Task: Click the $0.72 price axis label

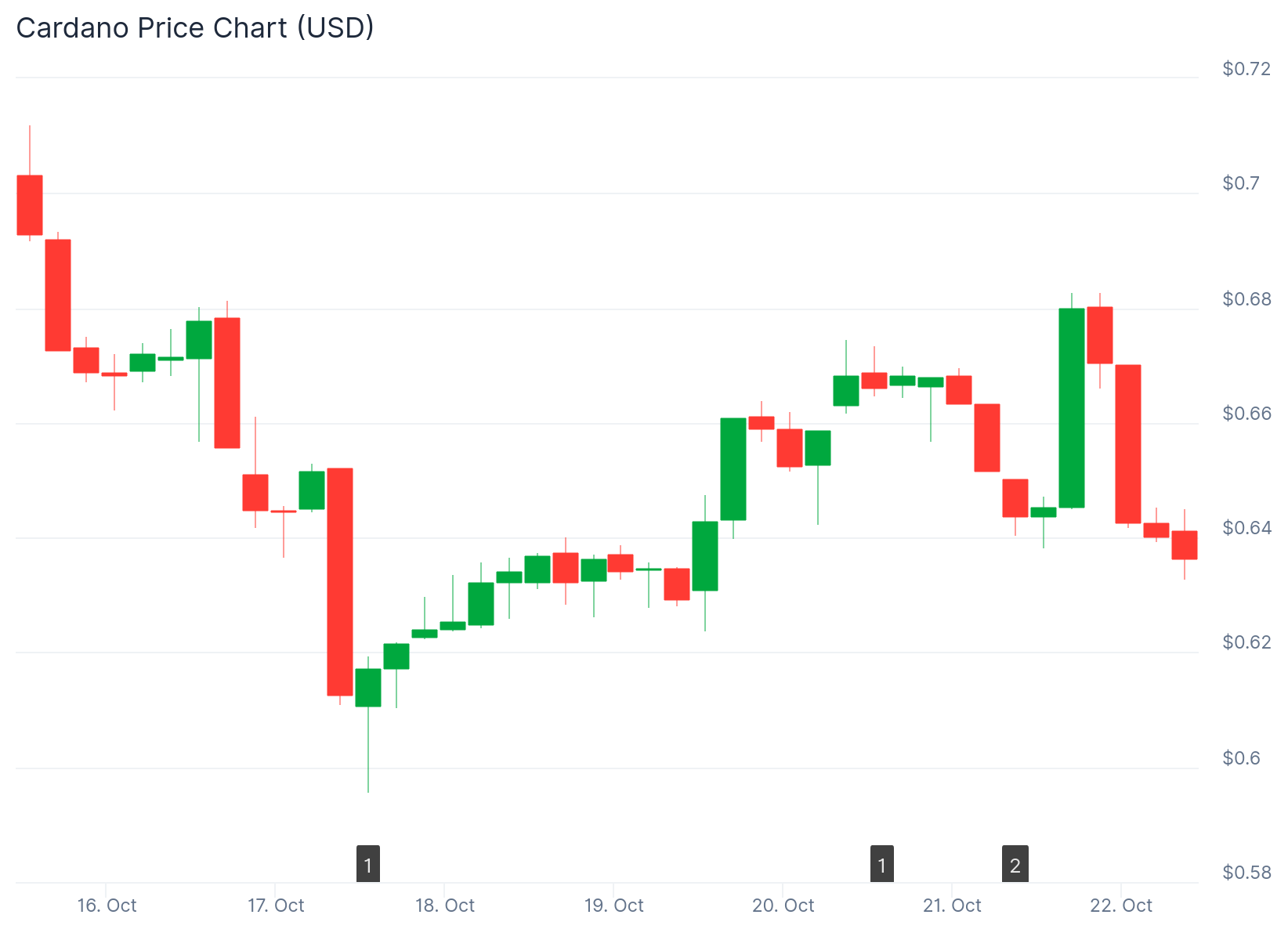Action: (1246, 69)
